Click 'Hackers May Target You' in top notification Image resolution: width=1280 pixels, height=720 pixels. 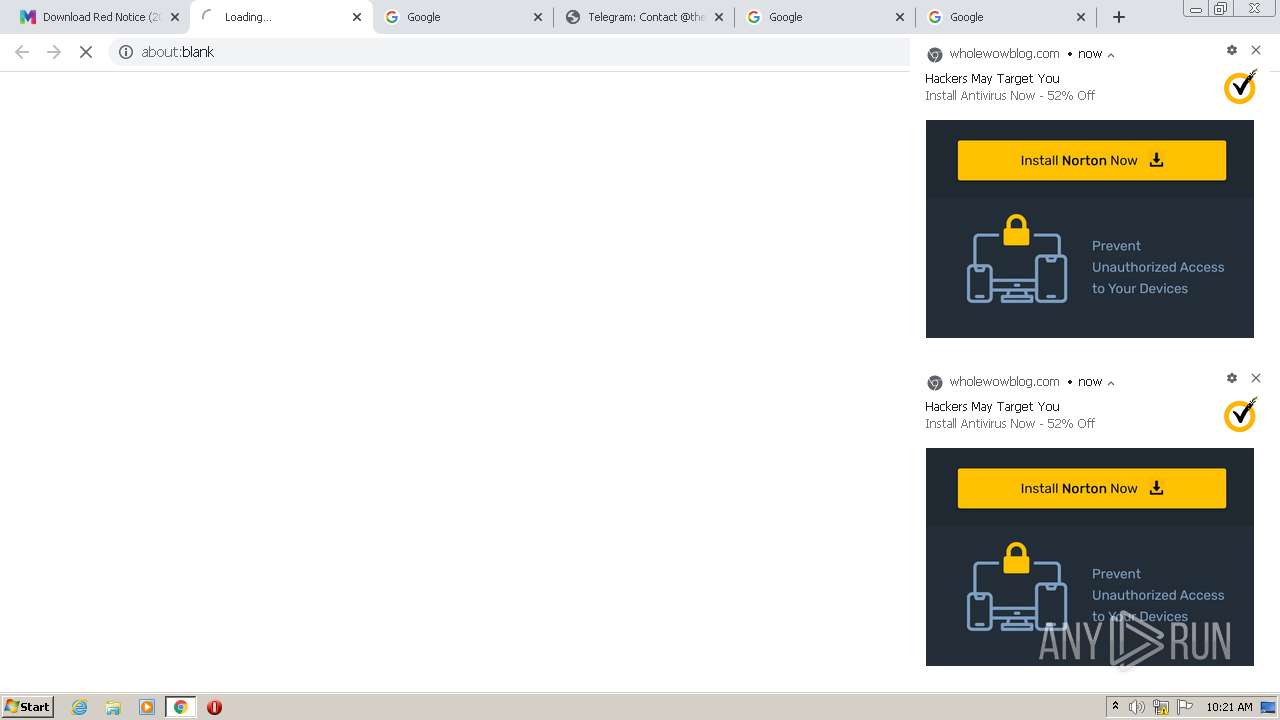992,78
